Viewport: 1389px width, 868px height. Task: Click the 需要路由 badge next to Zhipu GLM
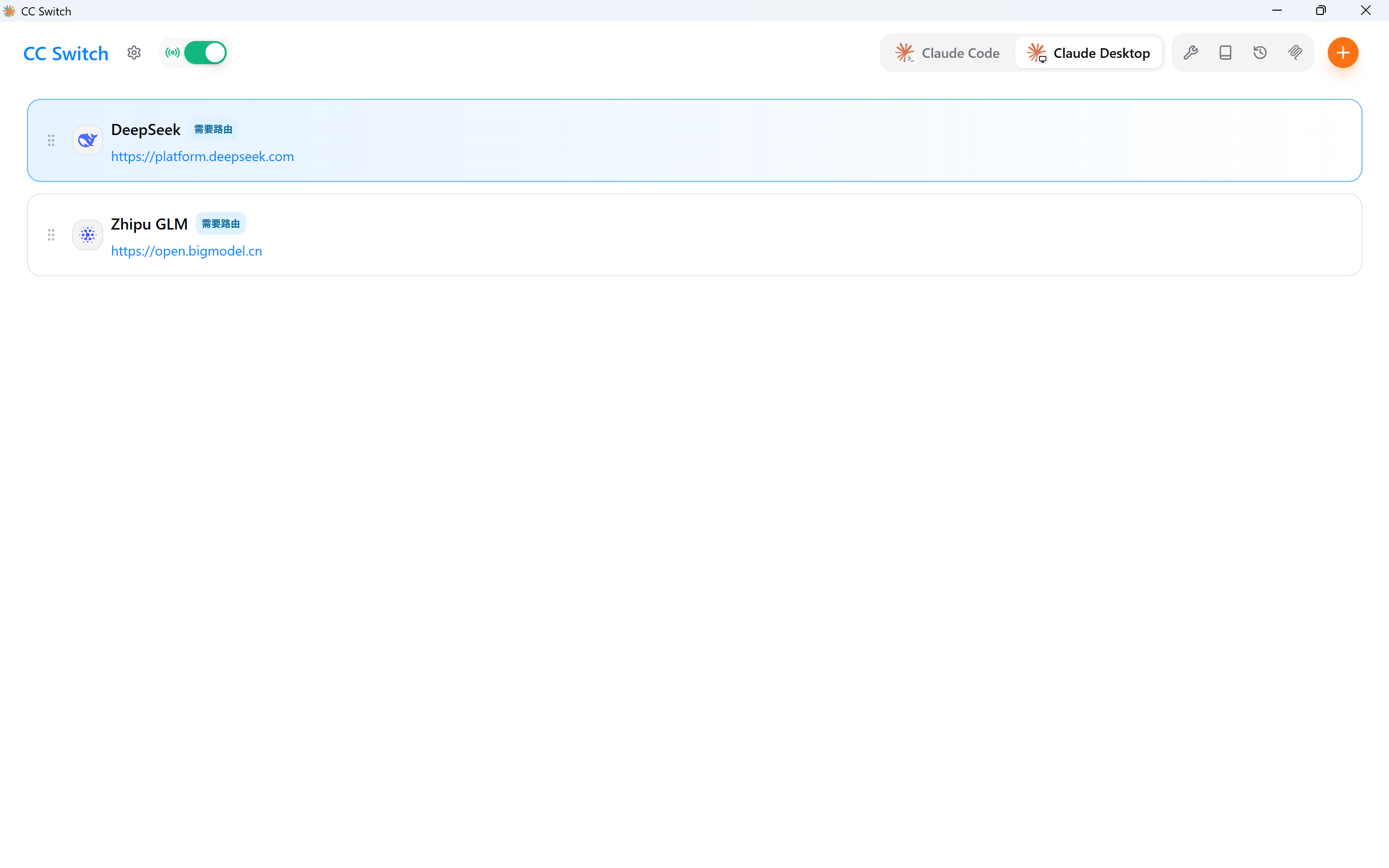point(221,224)
